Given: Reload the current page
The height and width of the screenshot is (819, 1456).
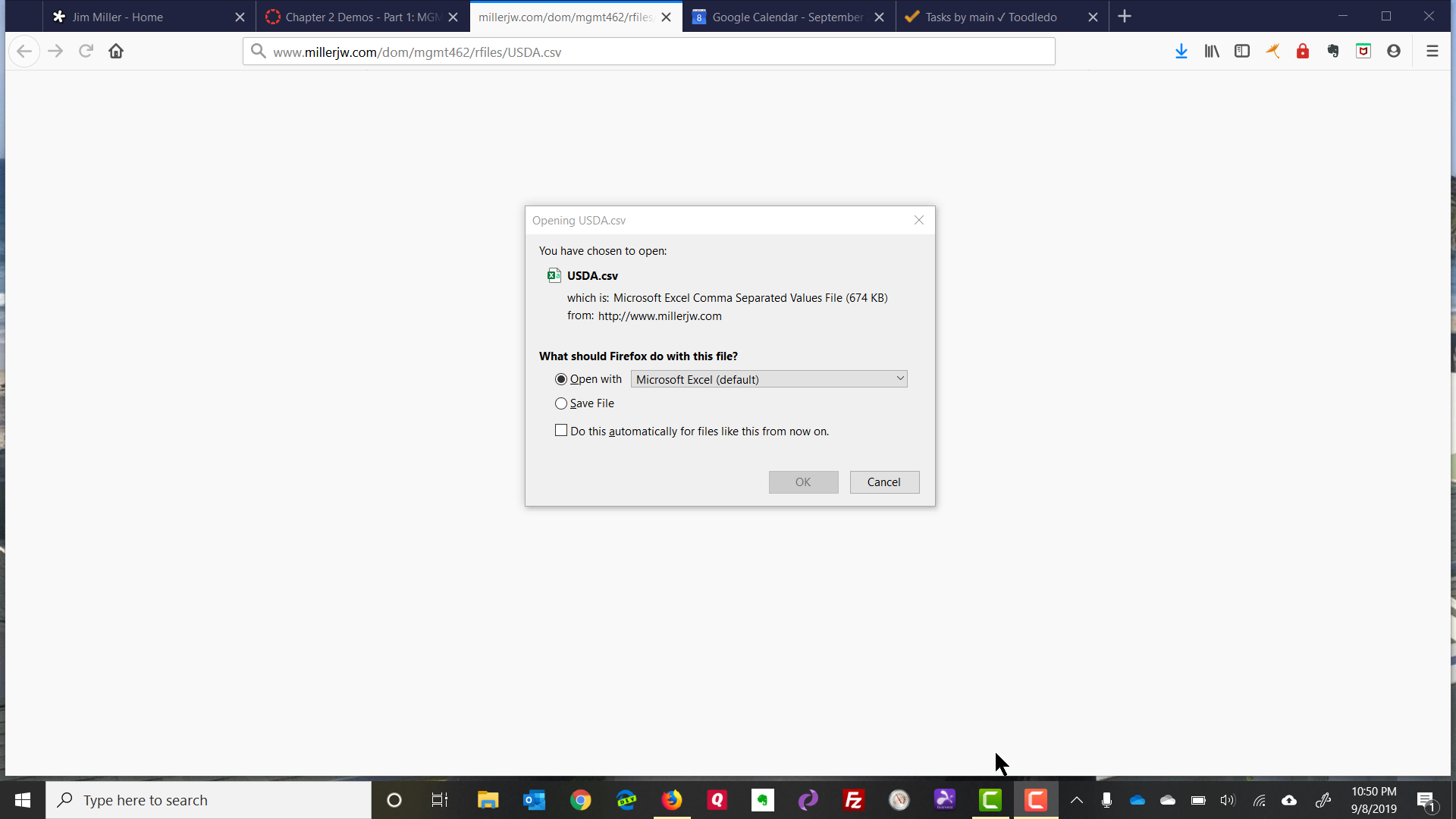Looking at the screenshot, I should (x=86, y=52).
